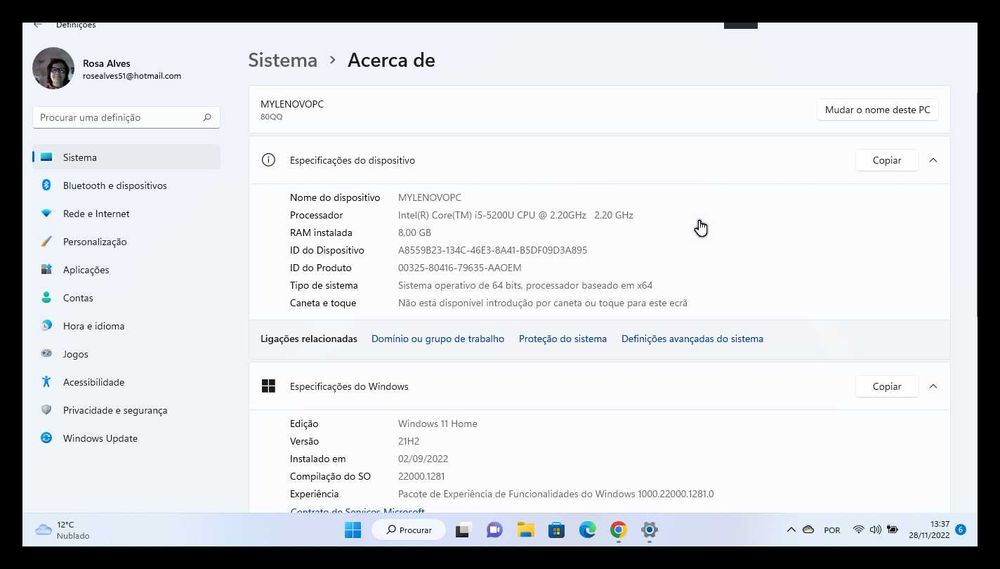Open the Sistema settings category
Viewport: 1000px width, 569px height.
[126, 157]
